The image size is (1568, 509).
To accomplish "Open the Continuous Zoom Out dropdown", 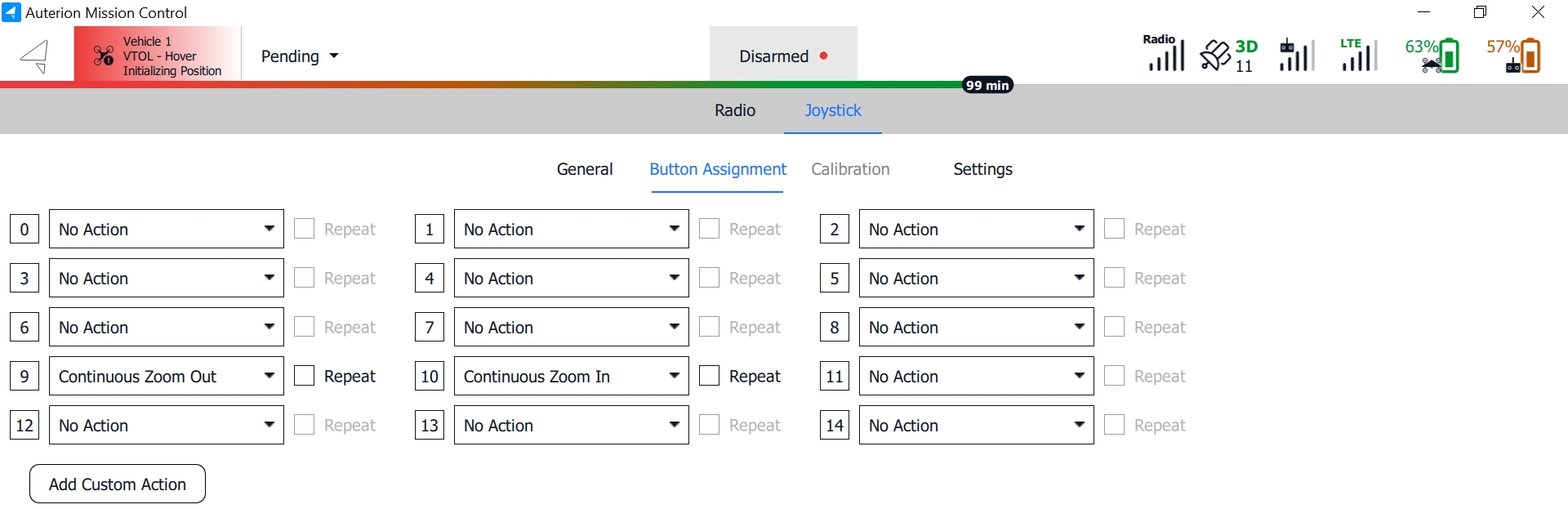I will coord(167,376).
